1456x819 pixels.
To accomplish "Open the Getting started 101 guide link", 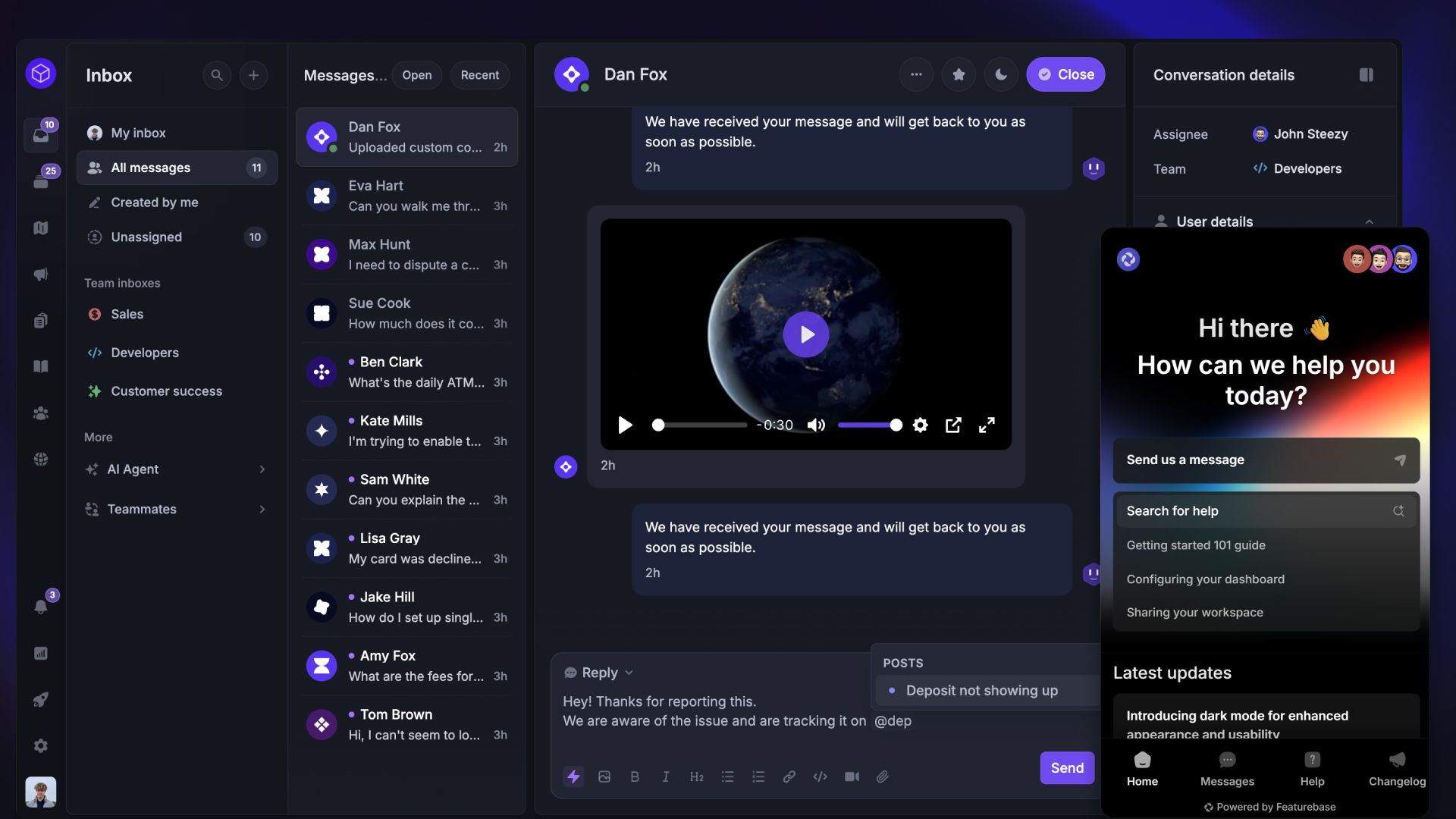I will click(1195, 544).
